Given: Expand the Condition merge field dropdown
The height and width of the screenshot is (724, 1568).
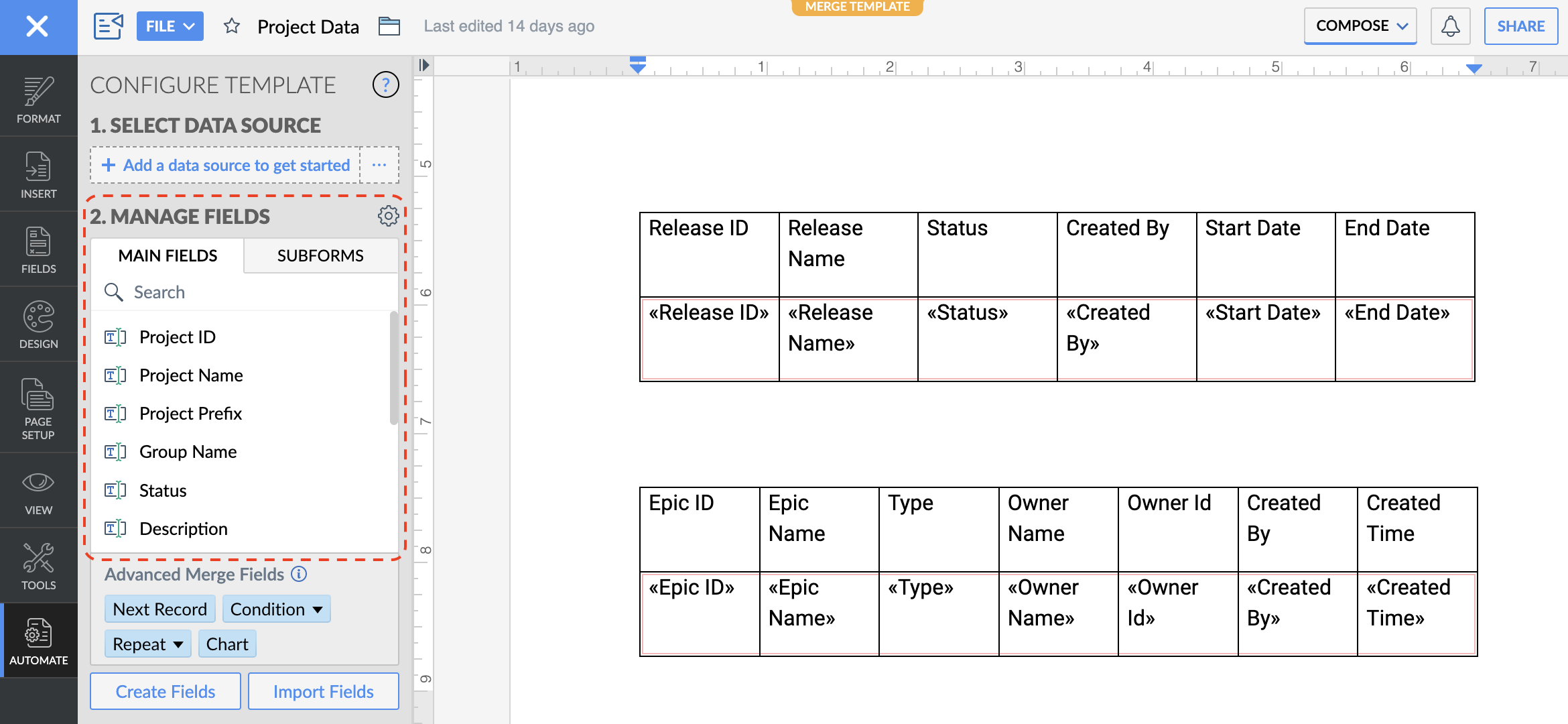Looking at the screenshot, I should pyautogui.click(x=276, y=609).
